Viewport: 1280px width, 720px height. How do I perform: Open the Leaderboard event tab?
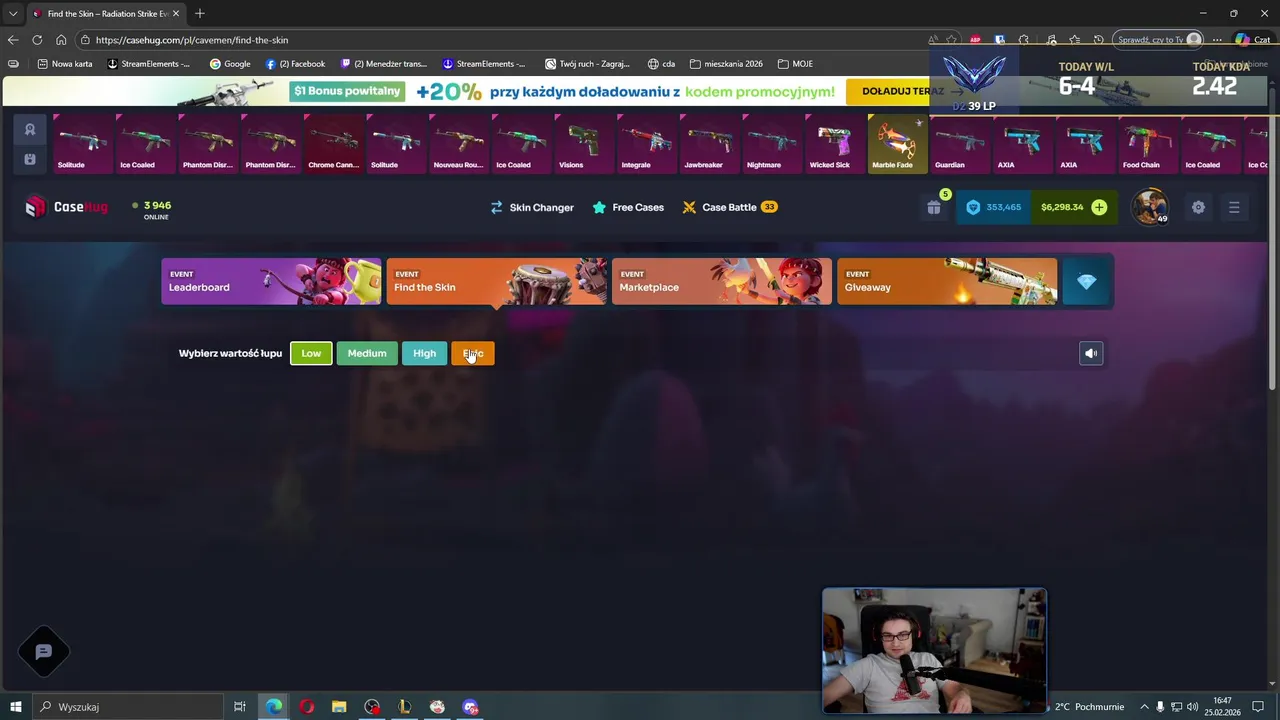tap(271, 282)
